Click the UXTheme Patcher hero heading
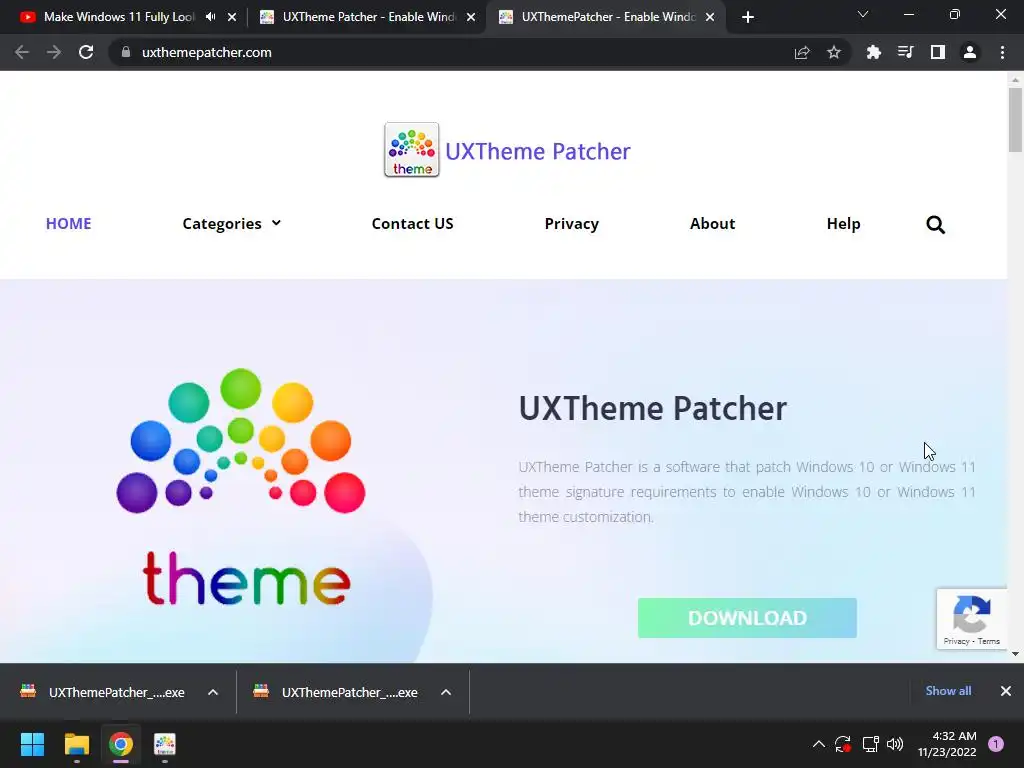Viewport: 1024px width, 768px height. pyautogui.click(x=653, y=409)
